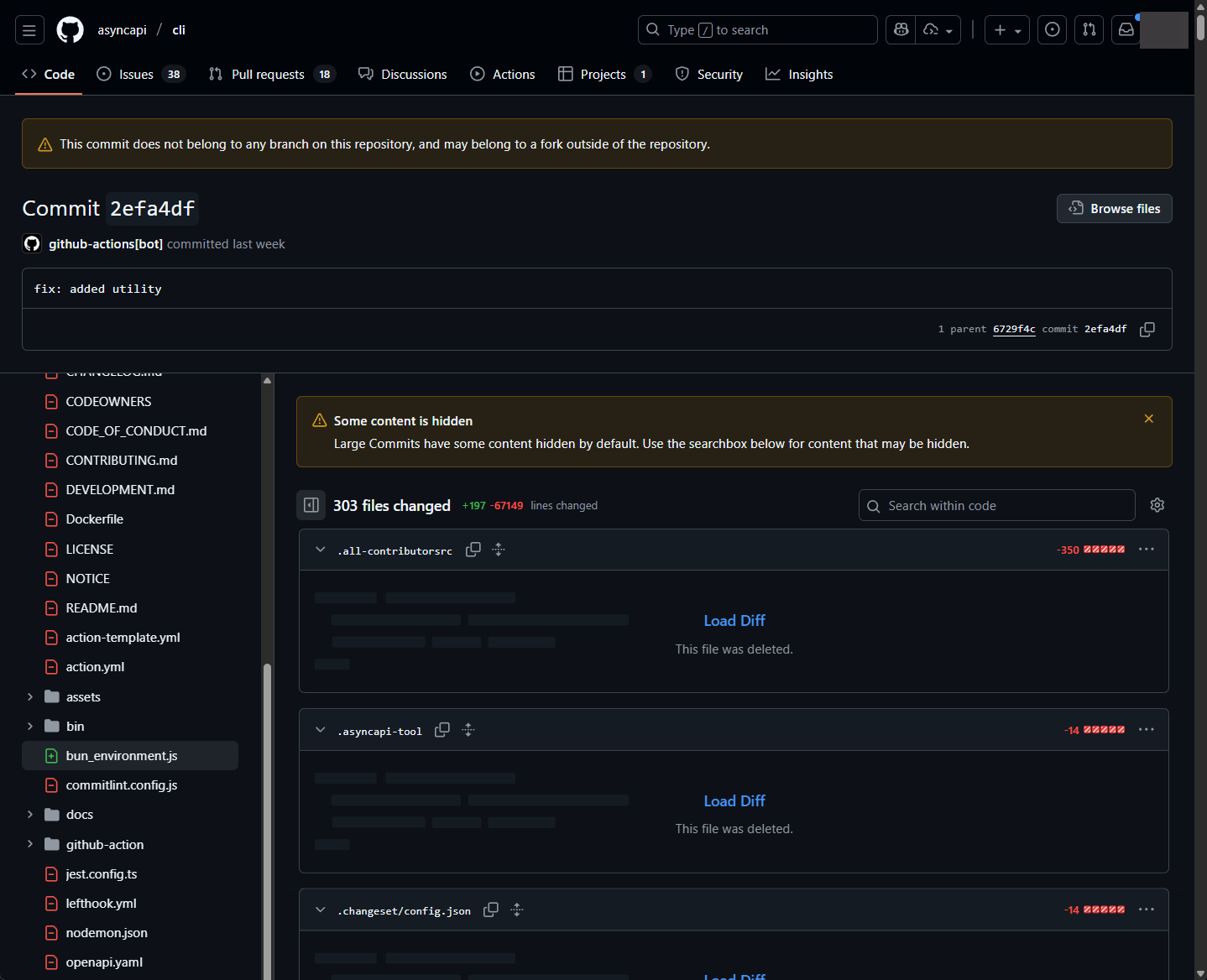Load diff for .asyncapi-tool
1207x980 pixels.
(734, 801)
